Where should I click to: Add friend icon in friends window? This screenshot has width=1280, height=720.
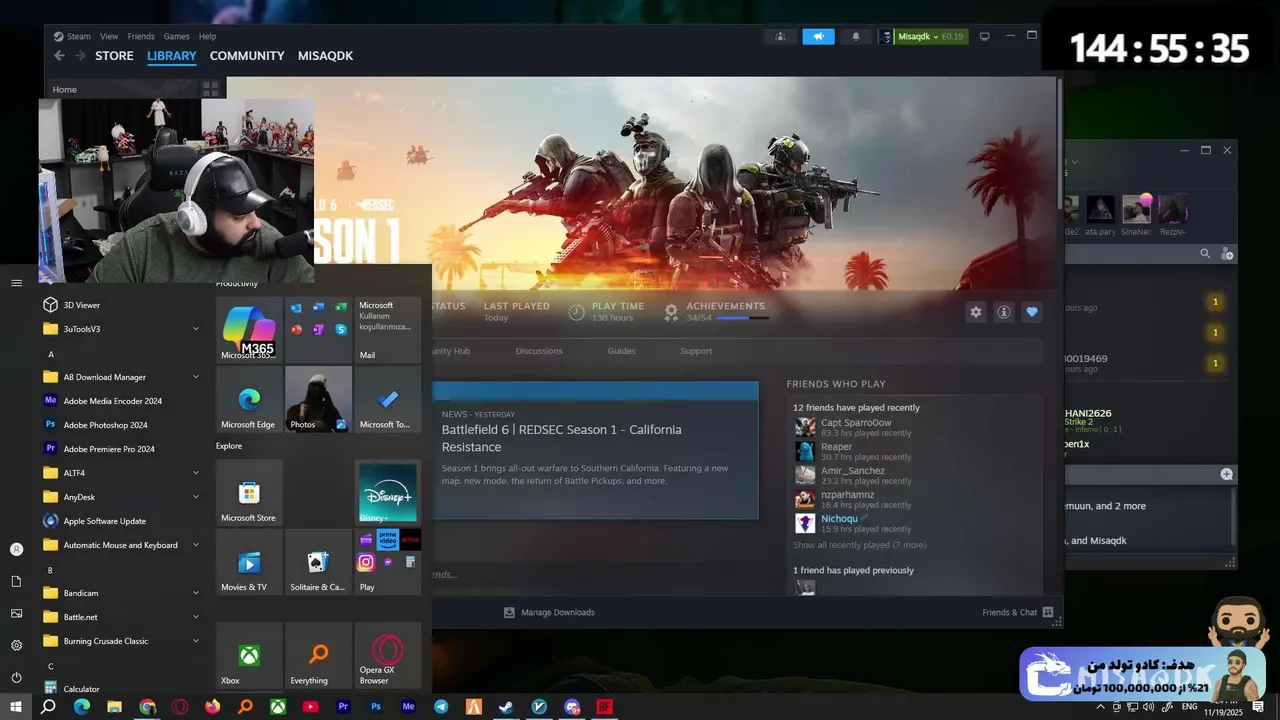tap(1227, 254)
